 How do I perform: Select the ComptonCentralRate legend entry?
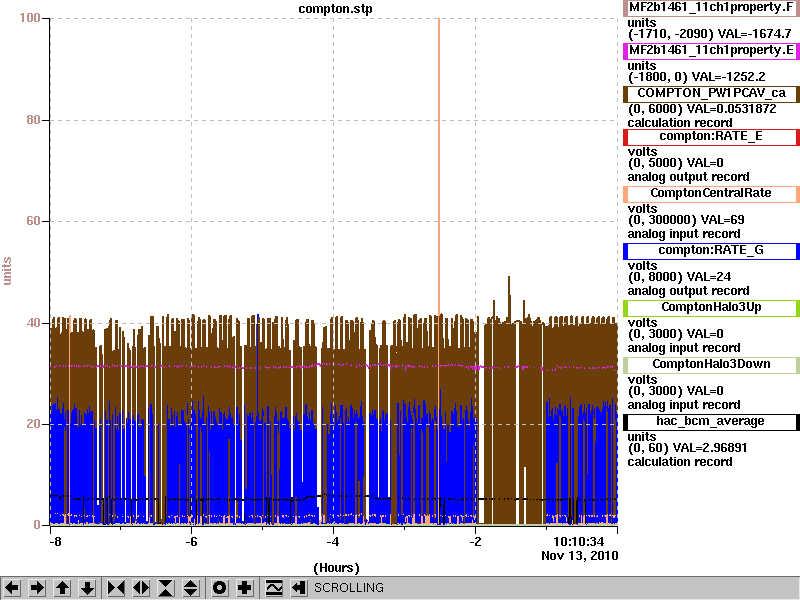click(x=711, y=193)
